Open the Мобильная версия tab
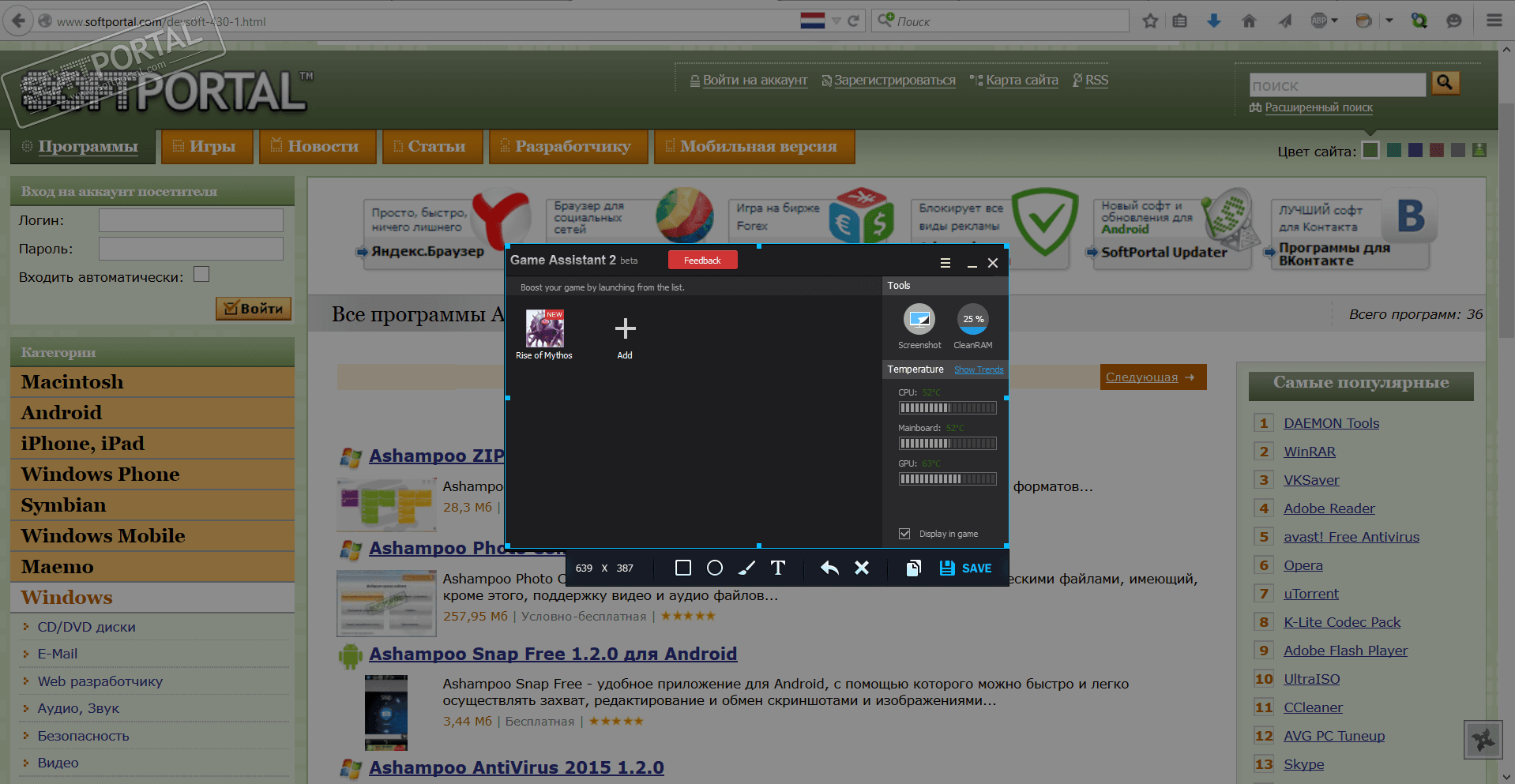 [754, 147]
